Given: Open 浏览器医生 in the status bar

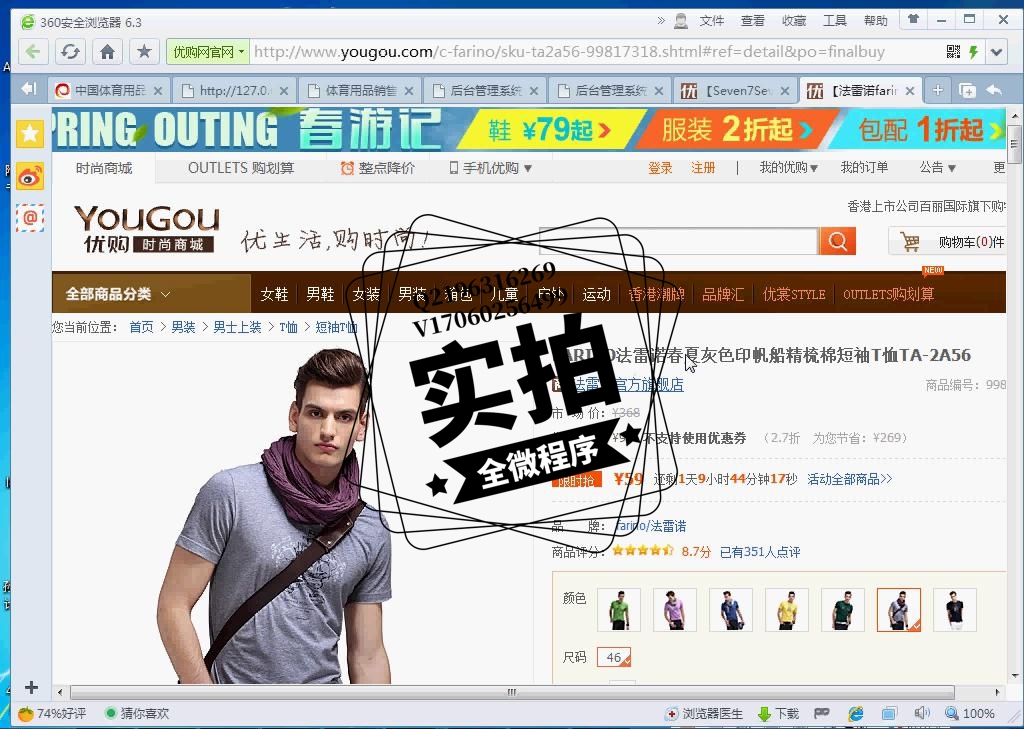Looking at the screenshot, I should tap(704, 713).
